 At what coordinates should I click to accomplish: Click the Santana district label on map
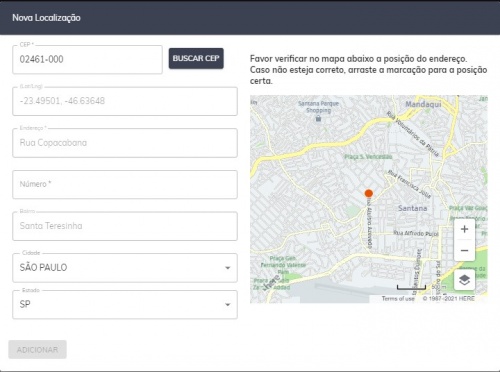coord(412,208)
